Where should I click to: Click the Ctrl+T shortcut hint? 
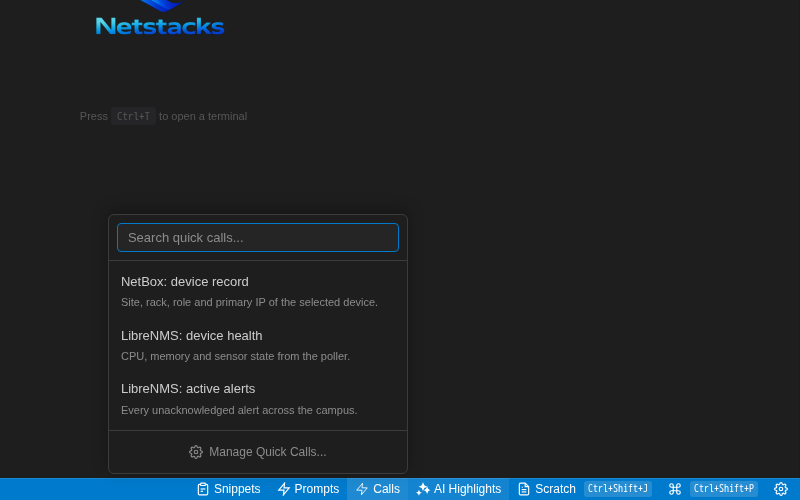133,116
